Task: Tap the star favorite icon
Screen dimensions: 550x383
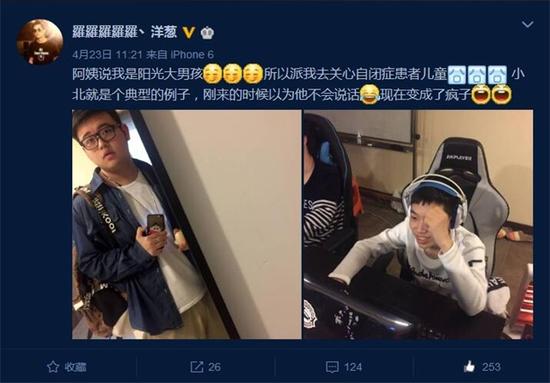Action: (53, 367)
